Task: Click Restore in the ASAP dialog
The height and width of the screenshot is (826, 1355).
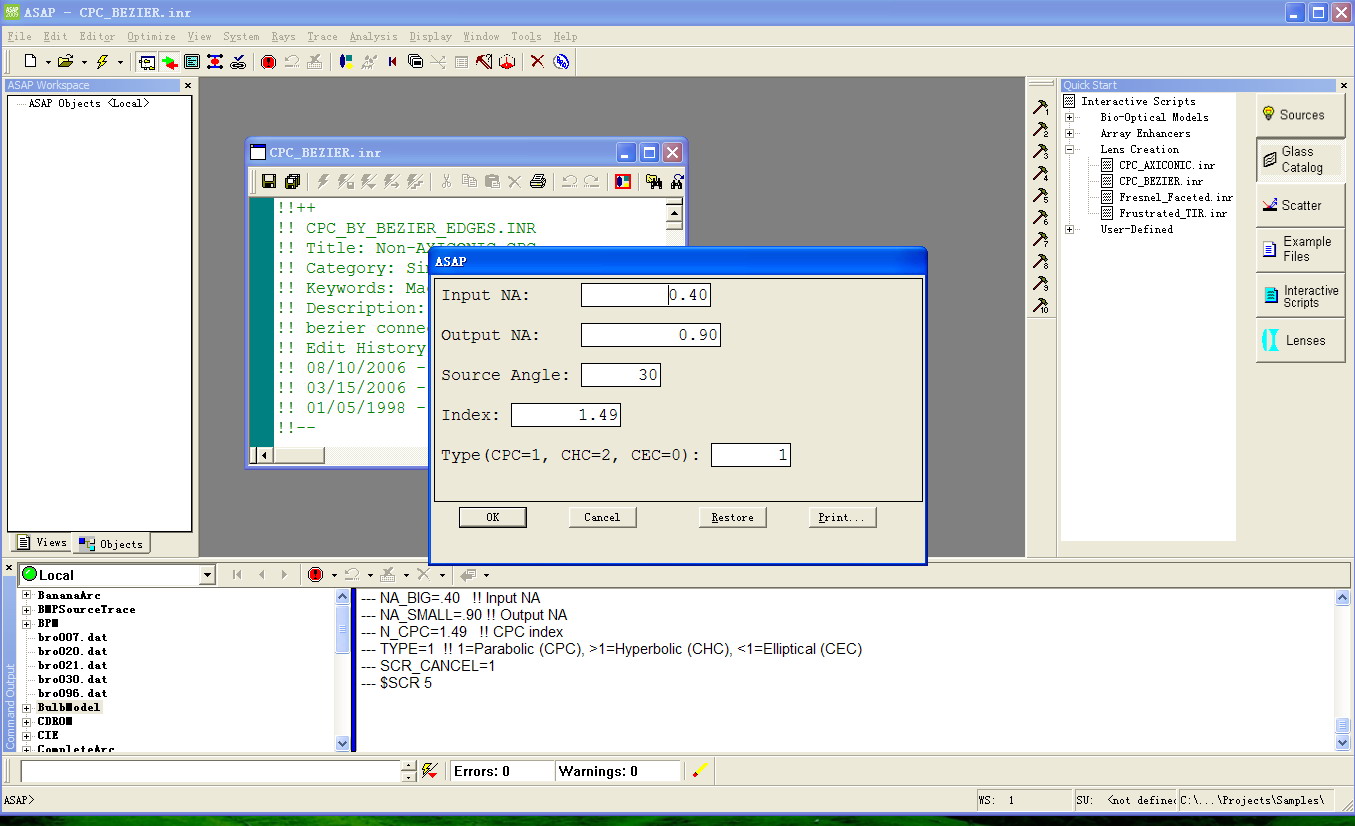Action: pos(732,517)
